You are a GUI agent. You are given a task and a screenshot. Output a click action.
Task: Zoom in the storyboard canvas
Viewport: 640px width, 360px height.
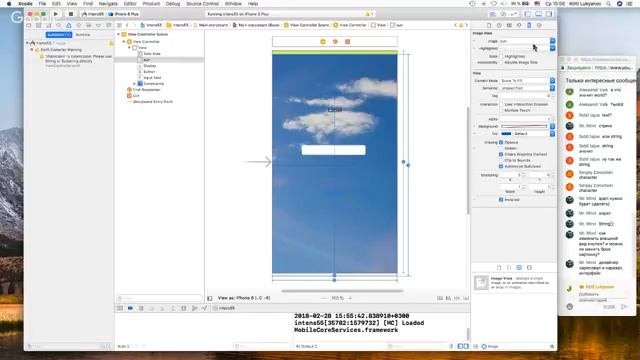click(350, 298)
